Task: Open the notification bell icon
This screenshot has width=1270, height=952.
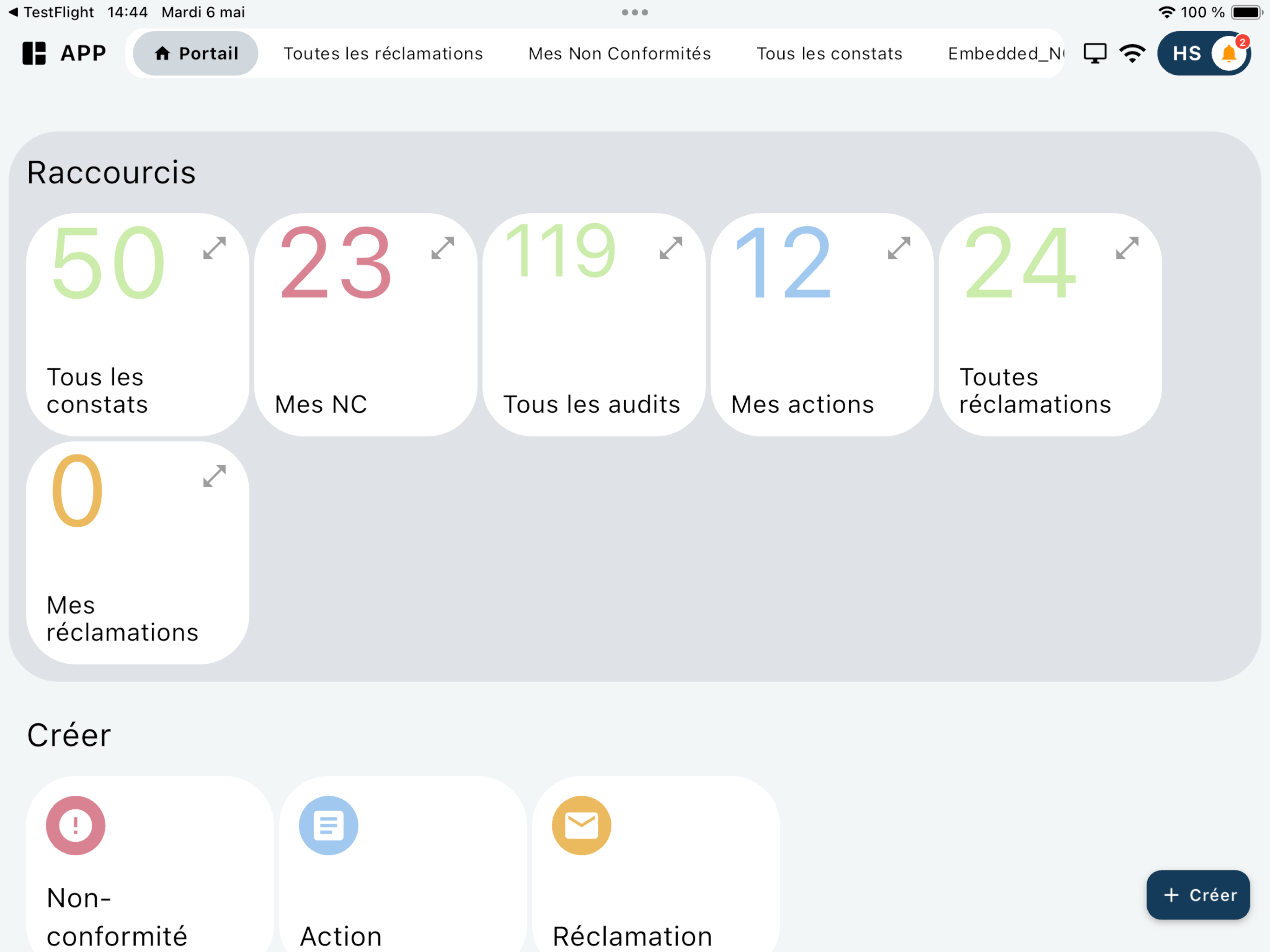Action: pos(1229,53)
